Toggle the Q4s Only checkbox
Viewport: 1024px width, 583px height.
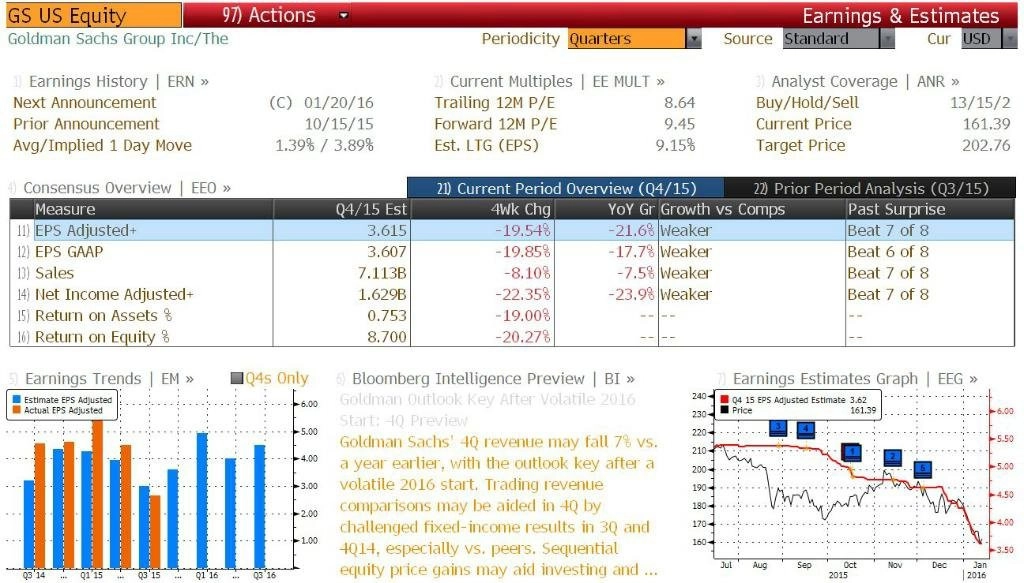(x=237, y=378)
